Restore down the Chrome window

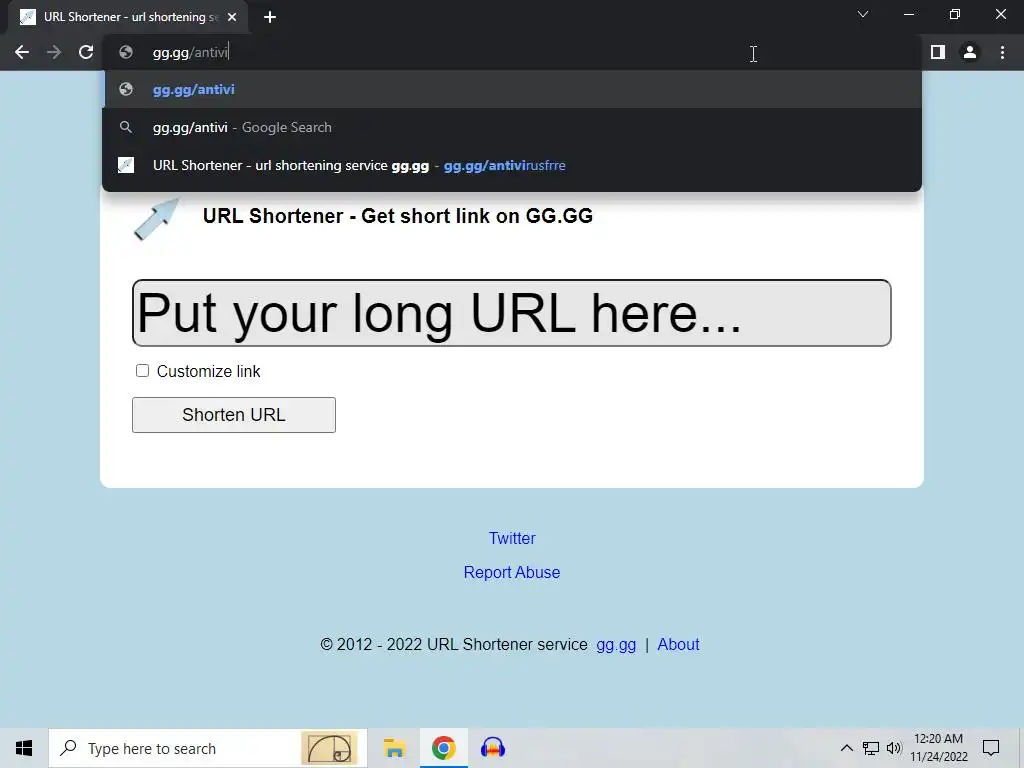coord(955,14)
